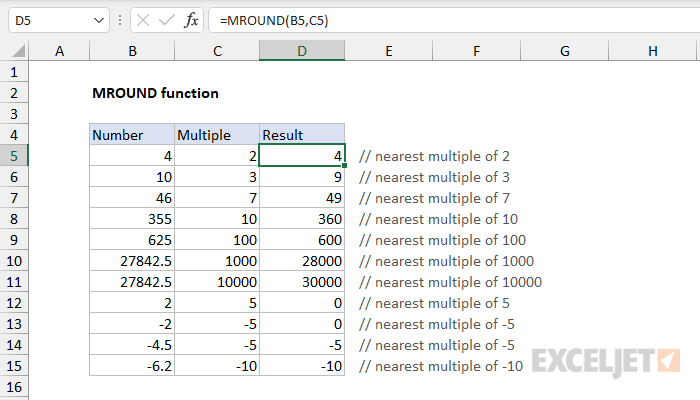Select Result cell with value 600
Image resolution: width=700 pixels, height=400 pixels.
pyautogui.click(x=302, y=240)
